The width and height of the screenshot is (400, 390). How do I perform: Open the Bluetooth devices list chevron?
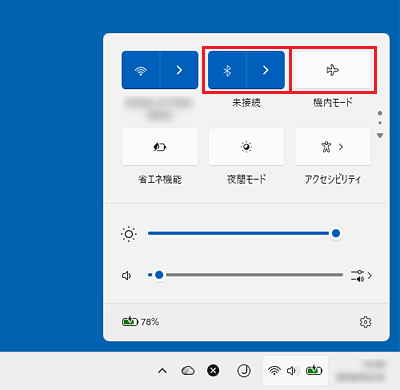coord(266,70)
